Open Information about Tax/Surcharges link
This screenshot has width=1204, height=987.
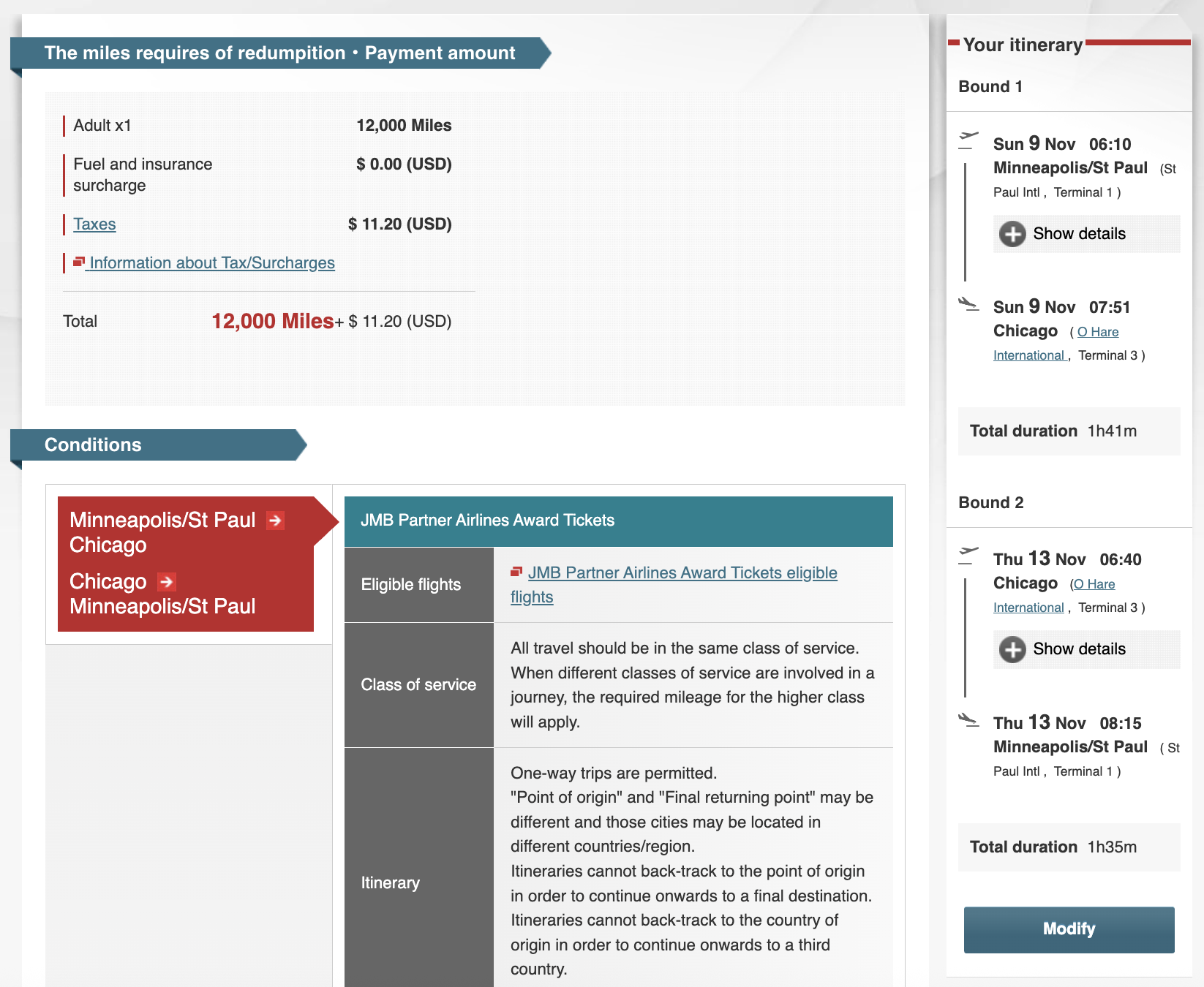[x=211, y=263]
